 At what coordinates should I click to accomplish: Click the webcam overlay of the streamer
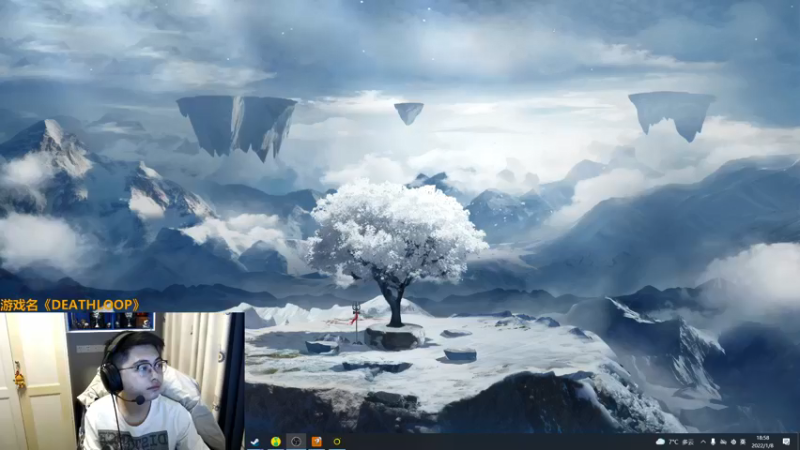[x=122, y=381]
